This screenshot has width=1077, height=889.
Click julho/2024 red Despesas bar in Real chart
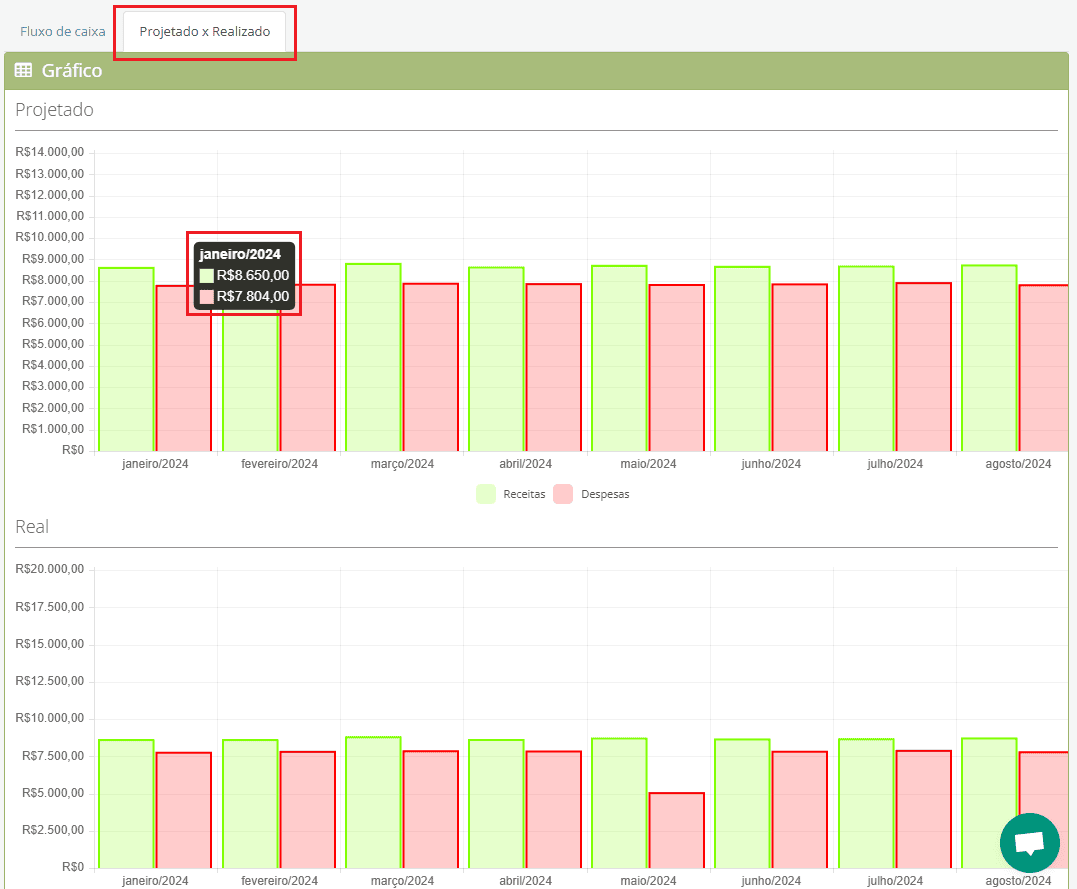[x=924, y=809]
